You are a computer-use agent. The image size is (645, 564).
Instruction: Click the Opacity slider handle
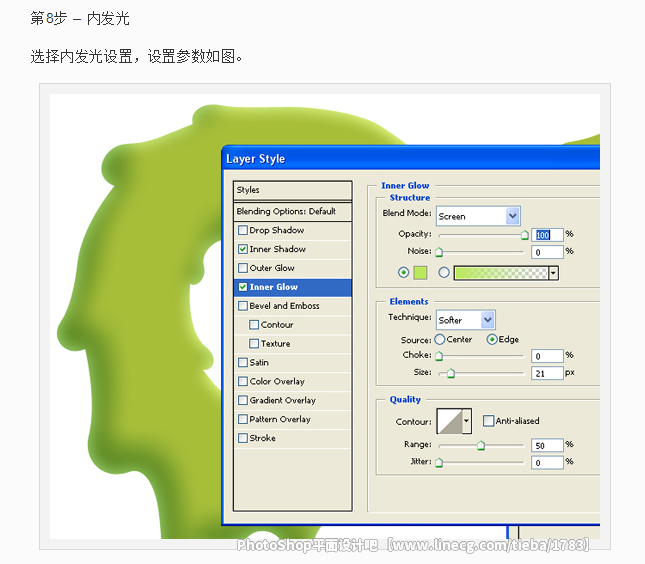click(524, 235)
